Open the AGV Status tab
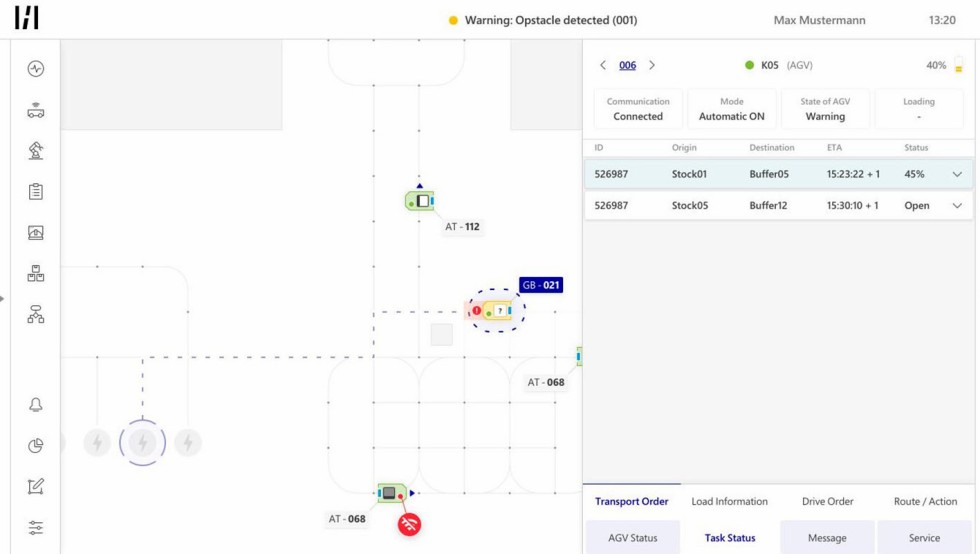Screen dimensions: 980x554 click(632, 538)
